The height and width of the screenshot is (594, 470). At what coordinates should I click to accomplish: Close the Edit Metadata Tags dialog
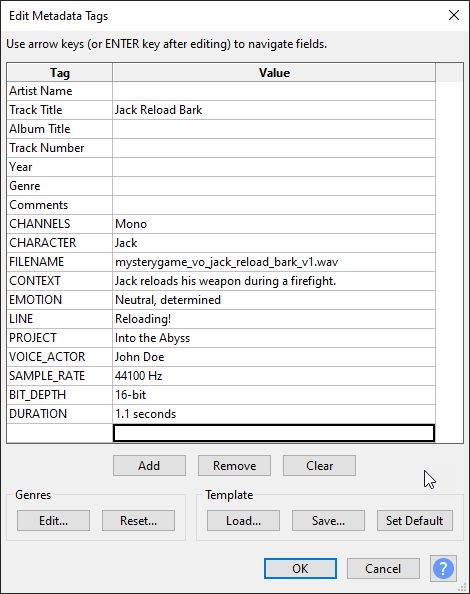click(x=454, y=15)
